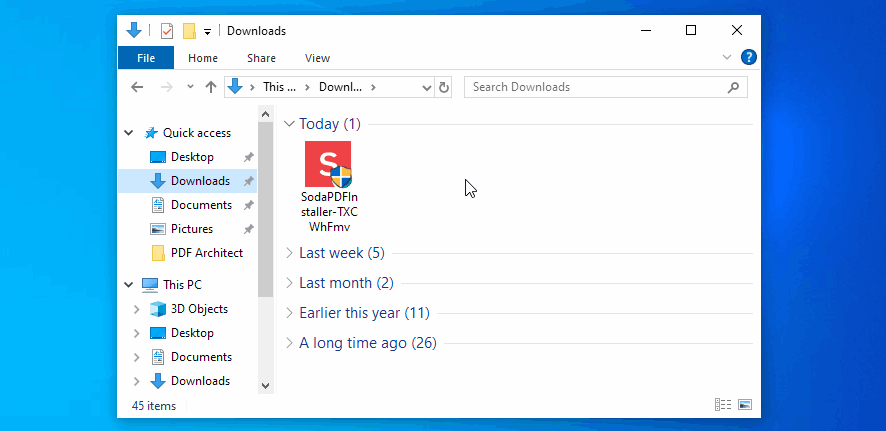
Task: Select 3D Objects in the tree
Action: pyautogui.click(x=199, y=309)
